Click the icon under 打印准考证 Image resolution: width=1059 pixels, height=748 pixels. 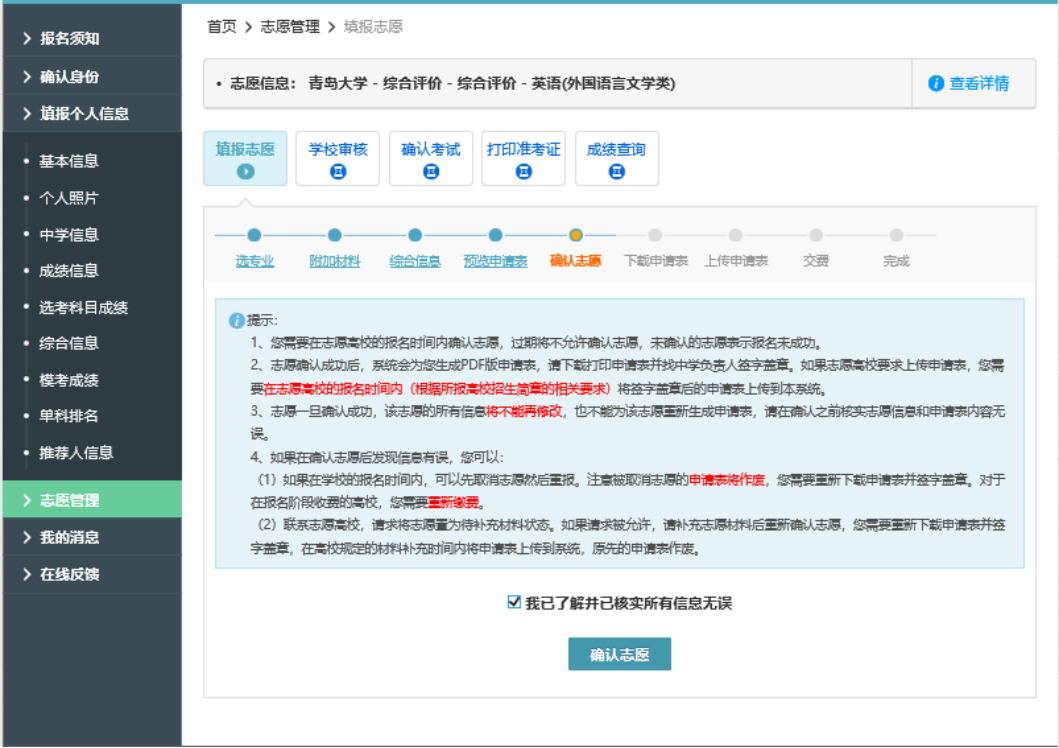523,172
